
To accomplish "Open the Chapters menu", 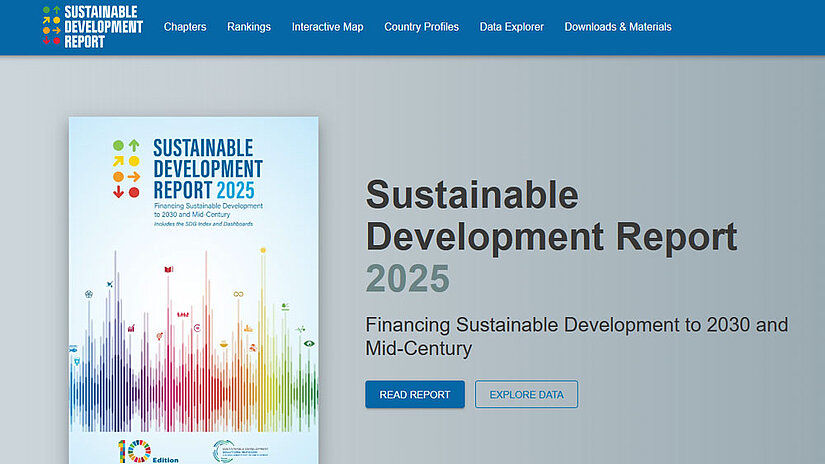I will click(185, 27).
